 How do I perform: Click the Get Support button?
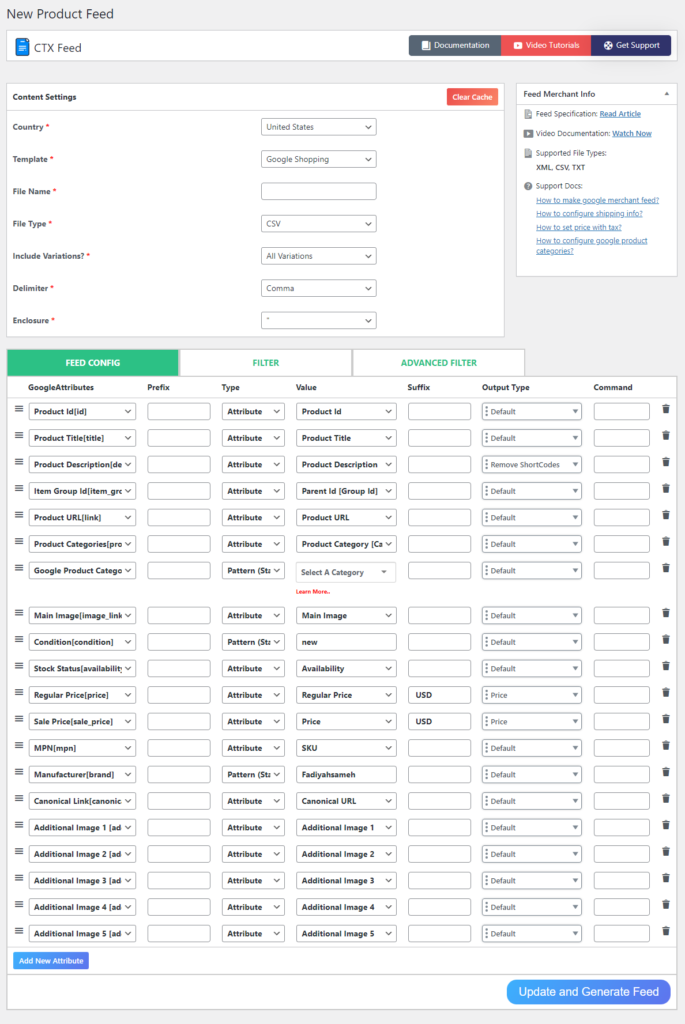pos(631,45)
